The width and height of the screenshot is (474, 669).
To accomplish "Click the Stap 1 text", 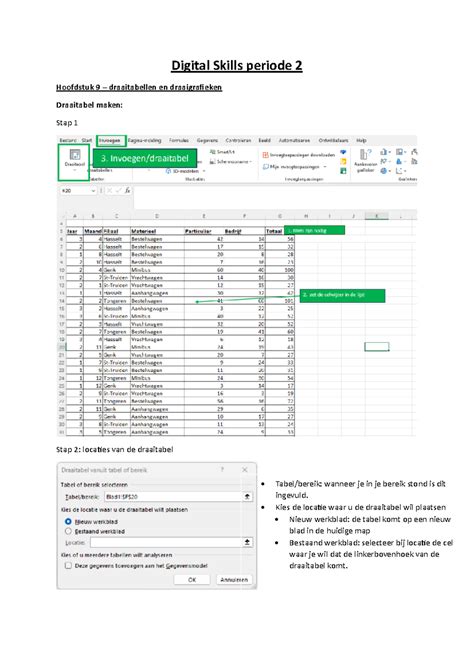I will [67, 123].
